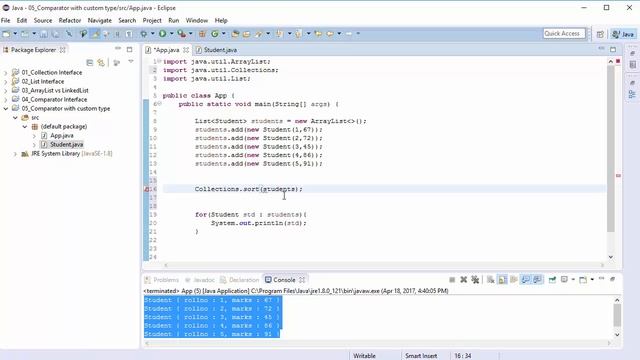This screenshot has height=360, width=640.
Task: Switch to the Student.java editor tab
Action: (x=216, y=50)
